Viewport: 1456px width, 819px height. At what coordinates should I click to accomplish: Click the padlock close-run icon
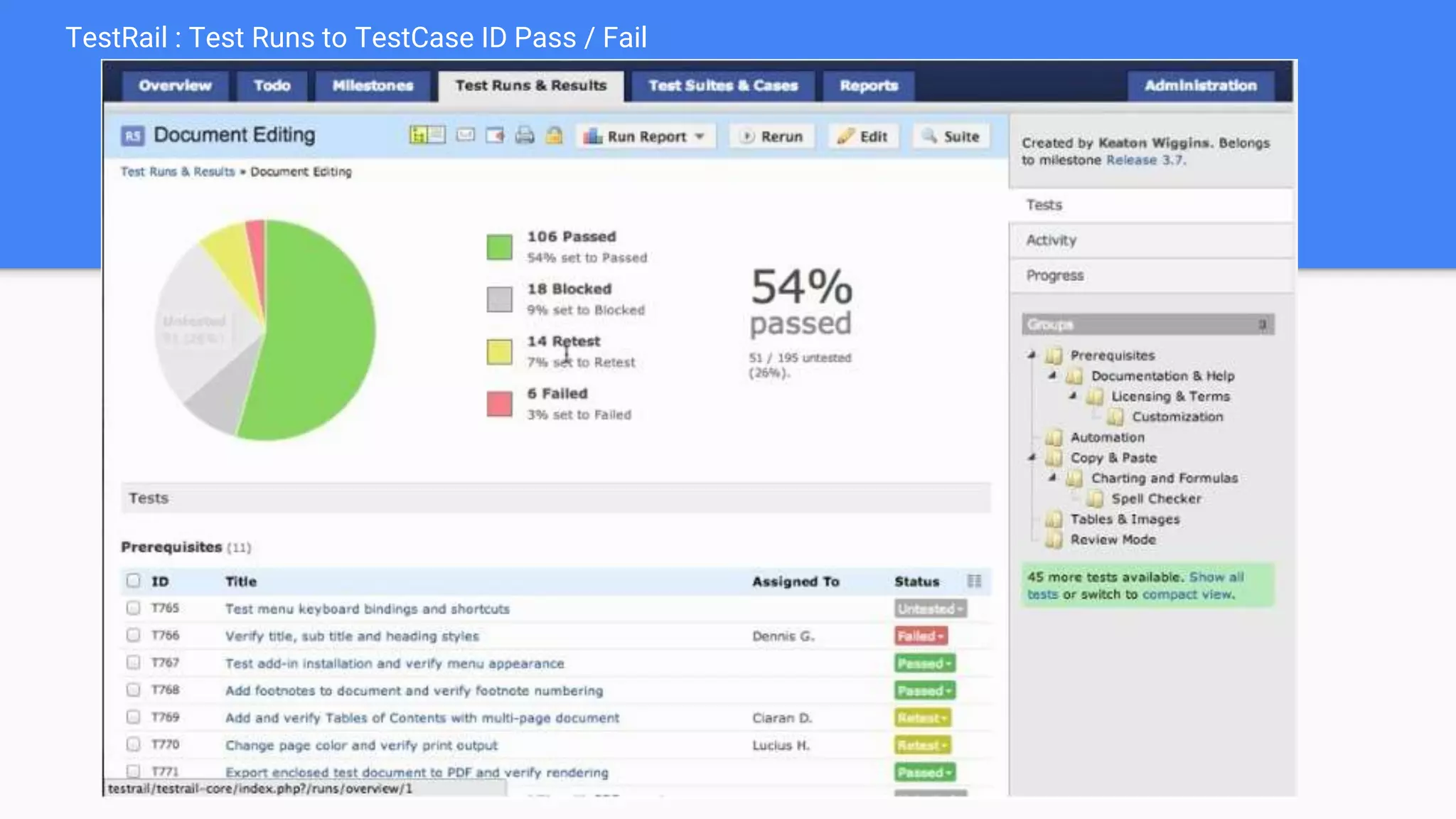554,135
